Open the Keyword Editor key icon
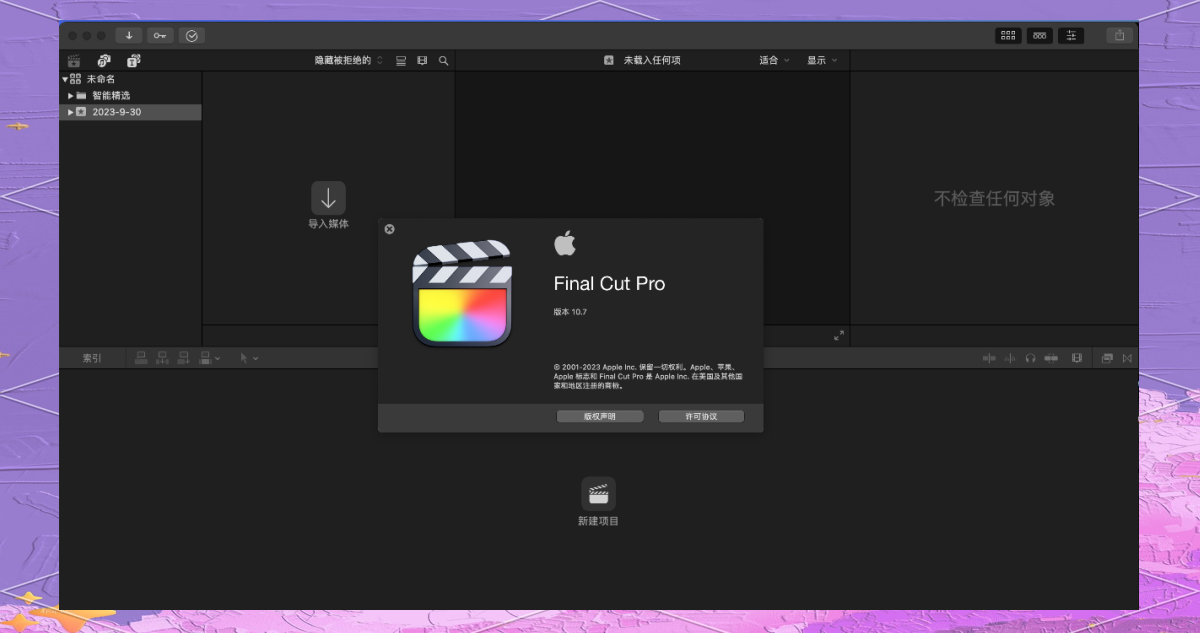 click(160, 35)
